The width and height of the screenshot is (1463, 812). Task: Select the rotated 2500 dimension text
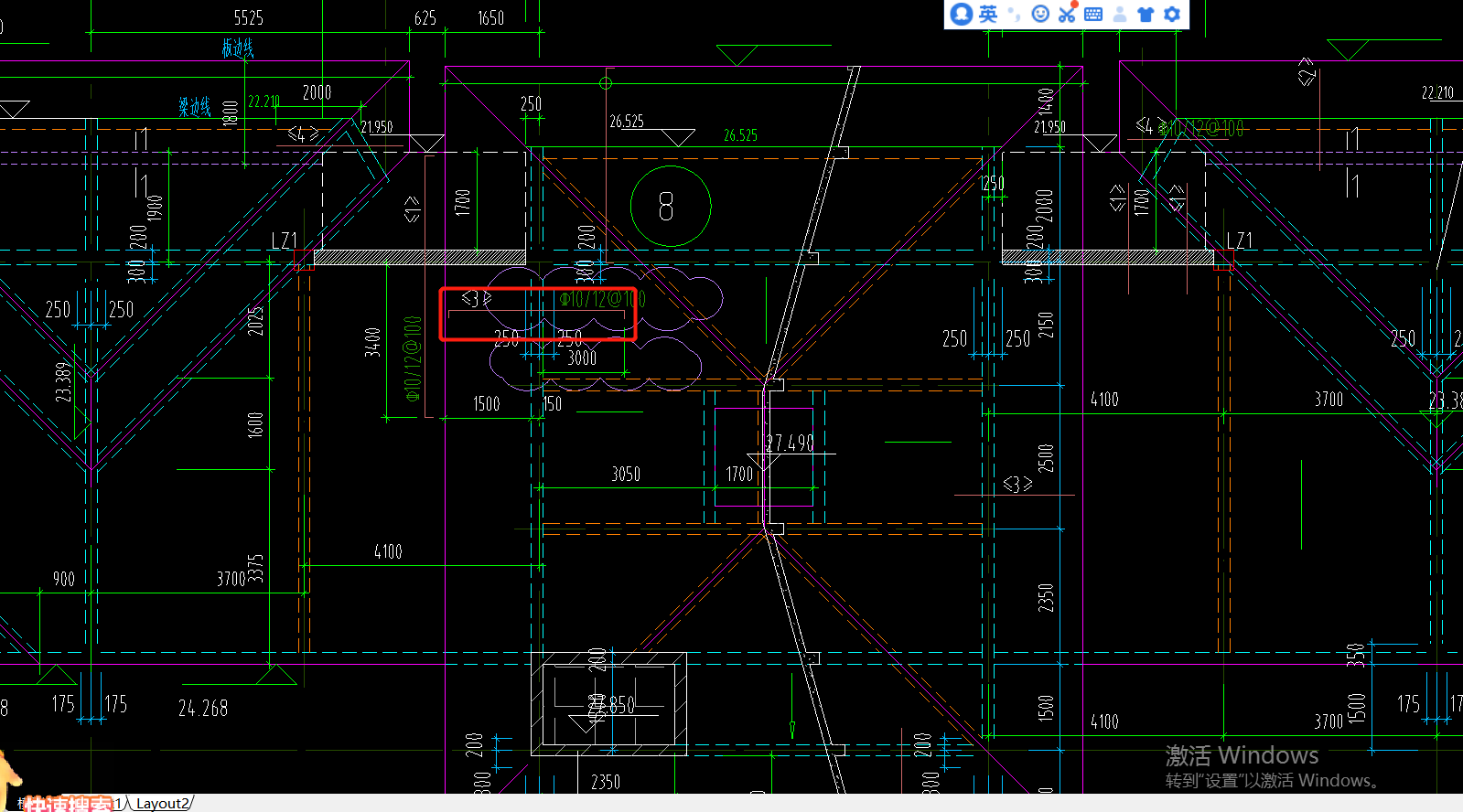pos(1046,458)
